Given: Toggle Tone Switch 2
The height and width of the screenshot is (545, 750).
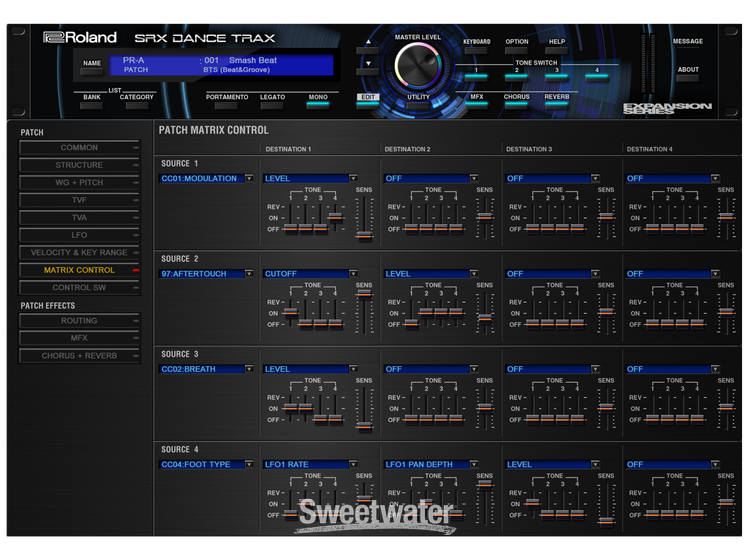Looking at the screenshot, I should [517, 76].
